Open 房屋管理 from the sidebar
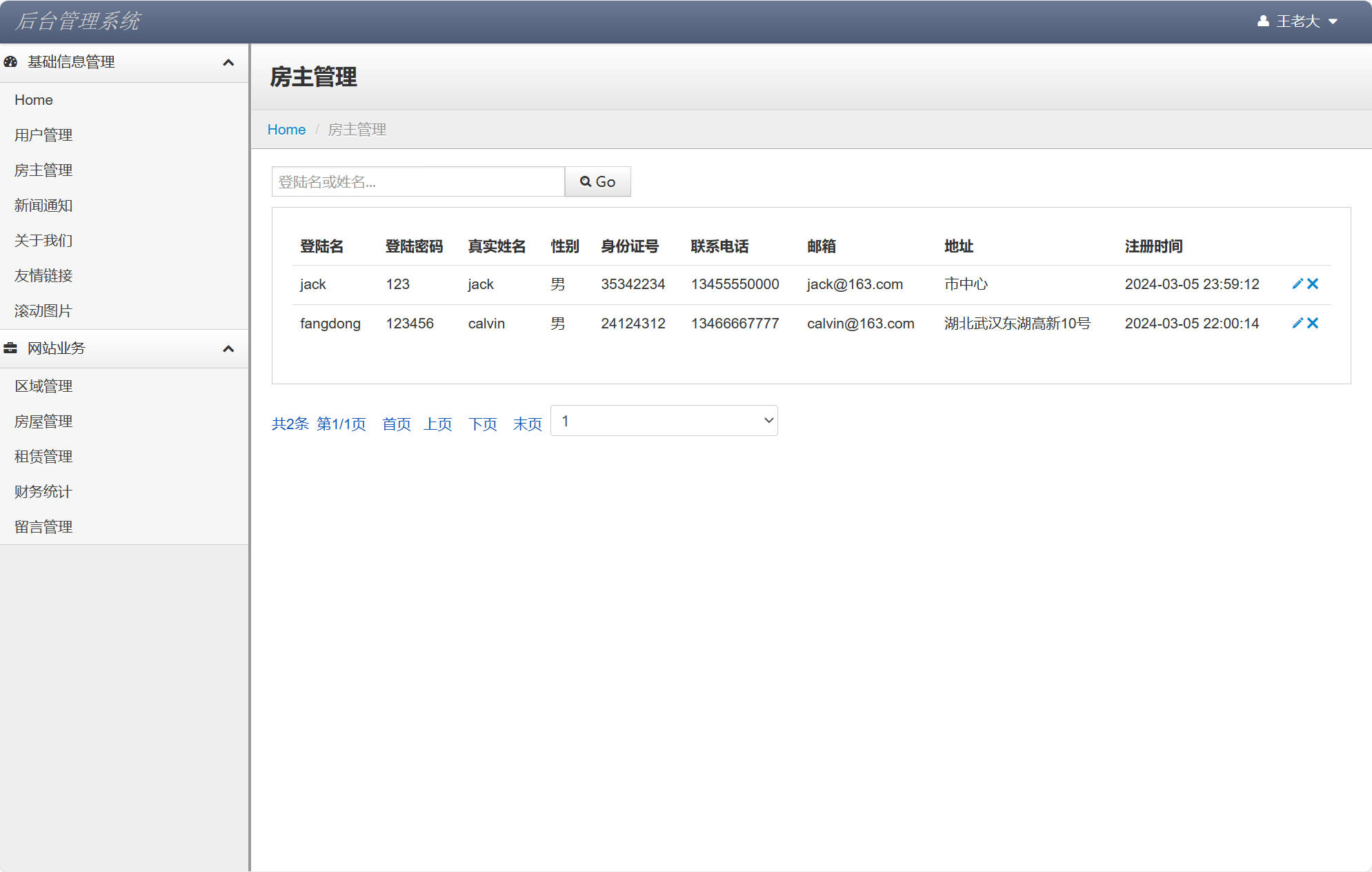This screenshot has width=1372, height=872. pyautogui.click(x=43, y=422)
